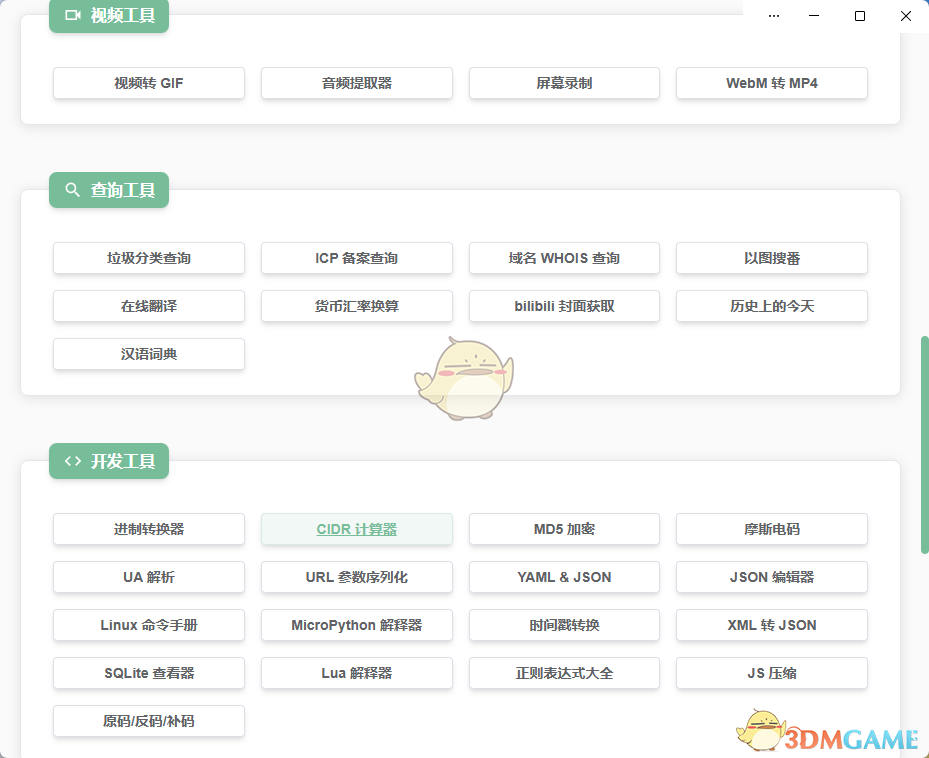Open the 域名 WHOIS 查询 tool
Screen dimensions: 929x758
coord(564,258)
